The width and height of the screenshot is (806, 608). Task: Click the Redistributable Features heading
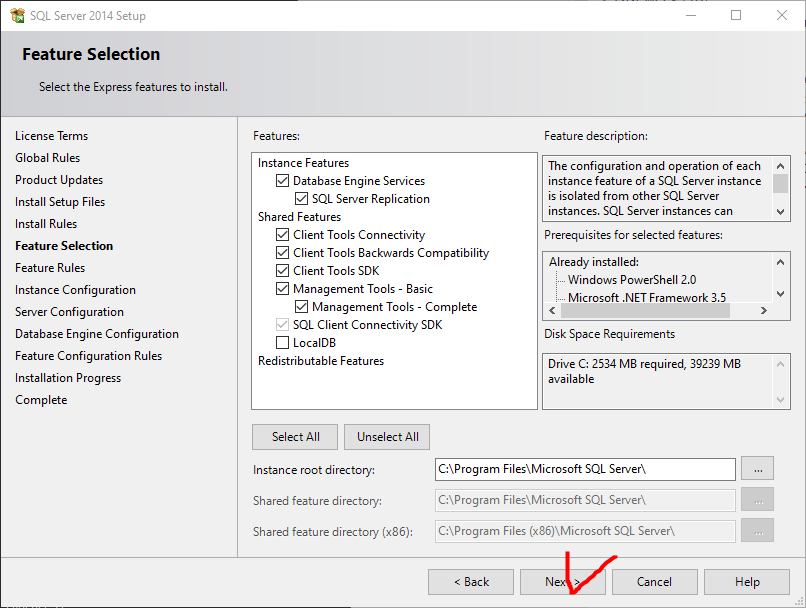321,361
